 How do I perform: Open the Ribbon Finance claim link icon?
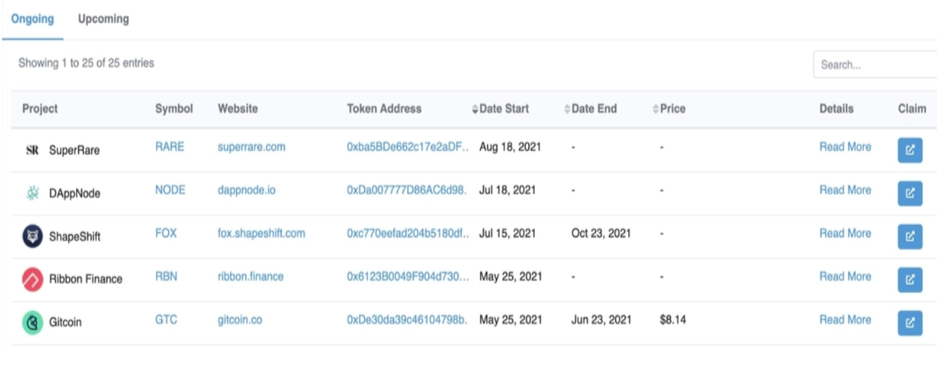tap(910, 279)
